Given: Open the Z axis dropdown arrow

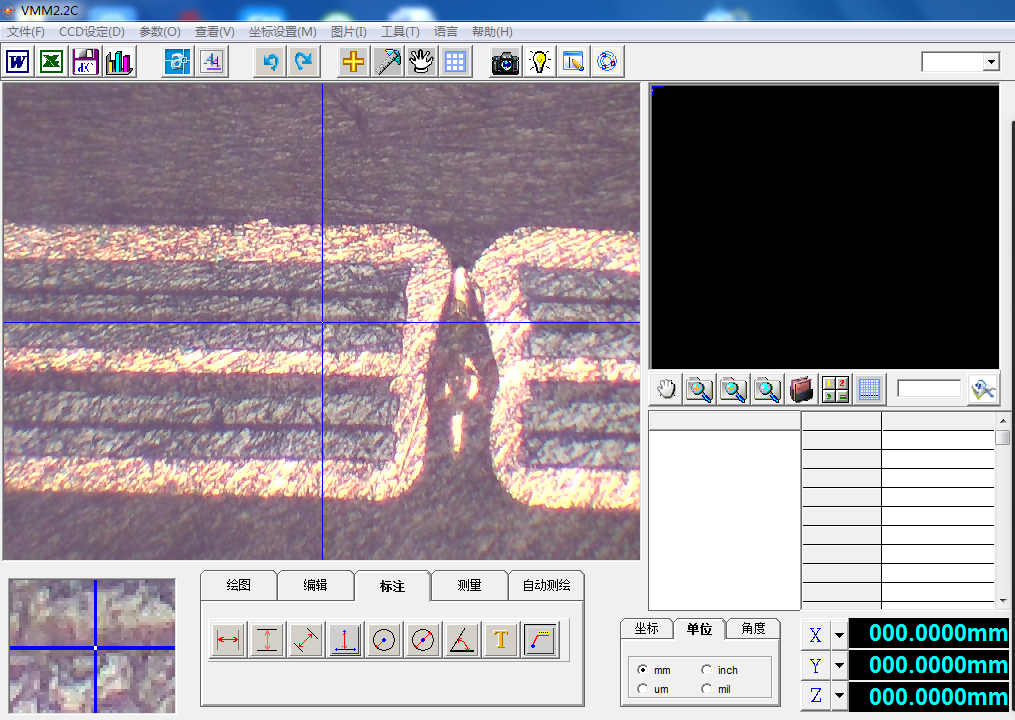Looking at the screenshot, I should point(839,696).
